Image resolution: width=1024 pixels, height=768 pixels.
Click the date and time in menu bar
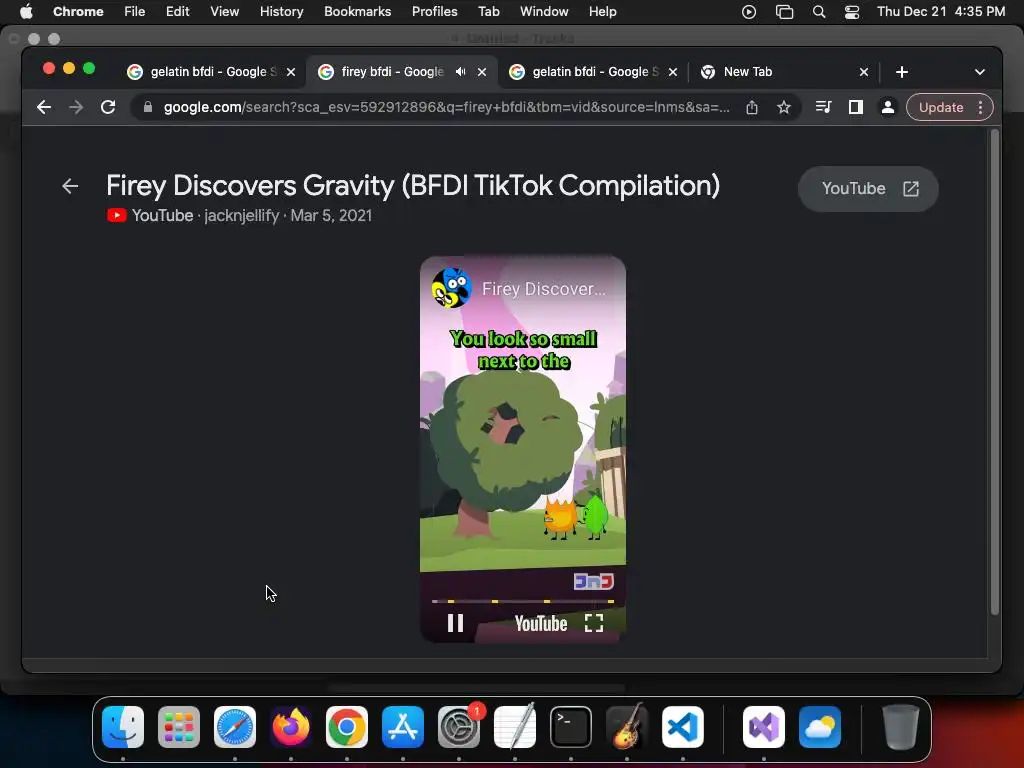[940, 11]
